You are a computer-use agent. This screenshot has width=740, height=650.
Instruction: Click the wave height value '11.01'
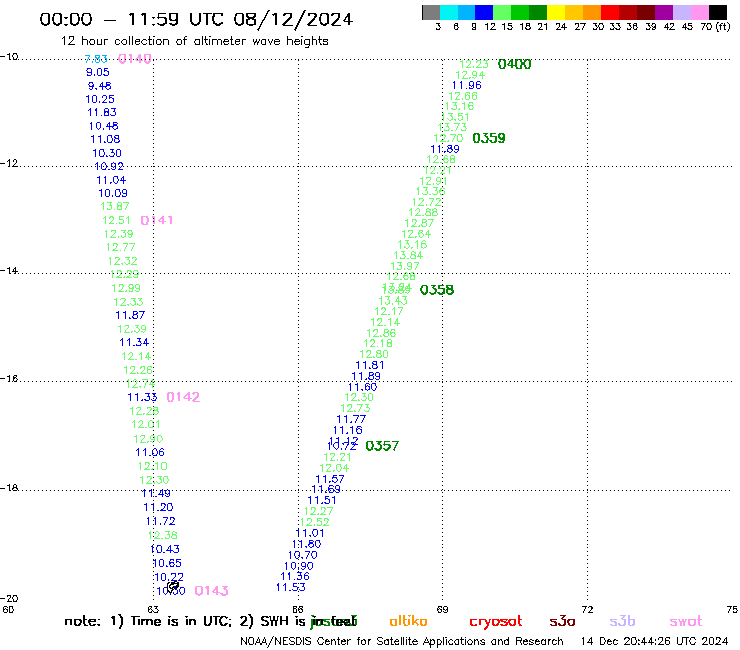click(310, 533)
